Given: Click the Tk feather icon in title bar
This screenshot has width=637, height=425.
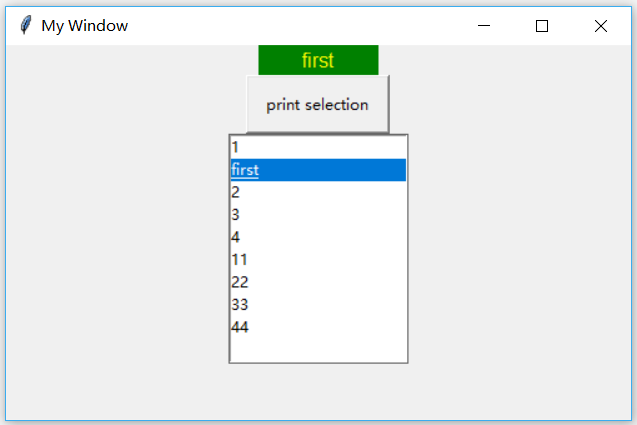Looking at the screenshot, I should click(25, 26).
